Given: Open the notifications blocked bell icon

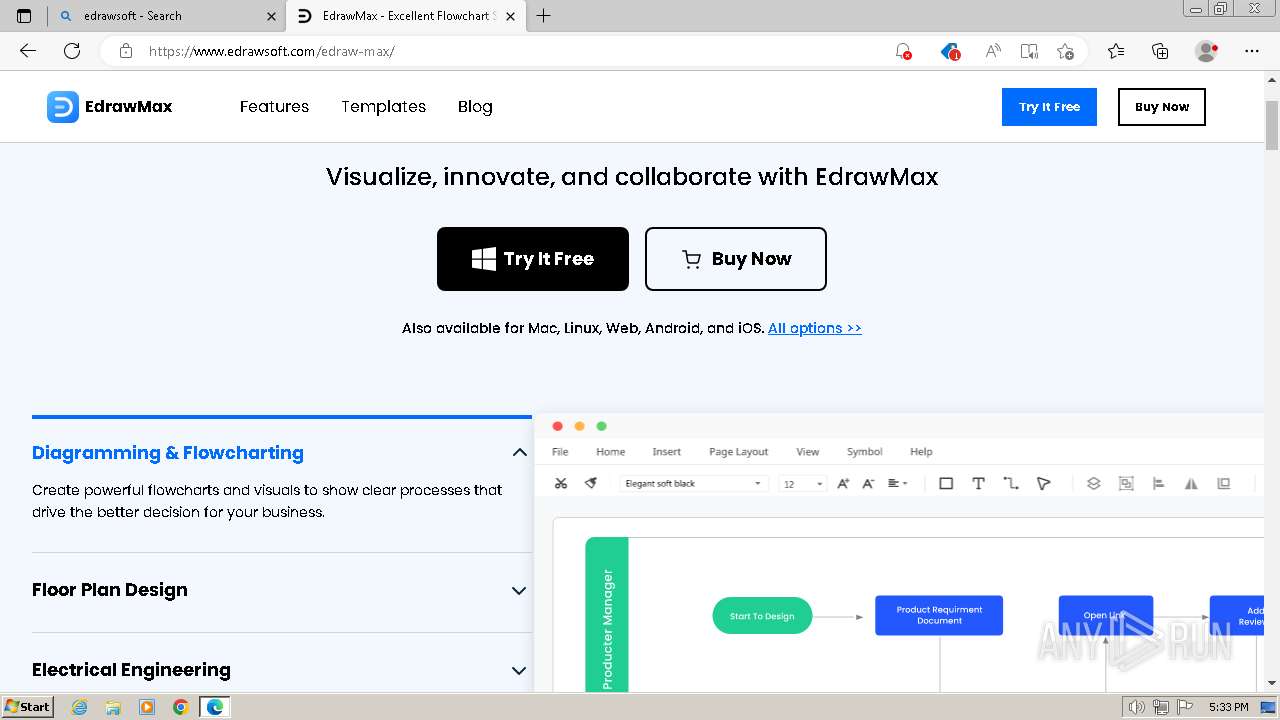Looking at the screenshot, I should click(903, 51).
